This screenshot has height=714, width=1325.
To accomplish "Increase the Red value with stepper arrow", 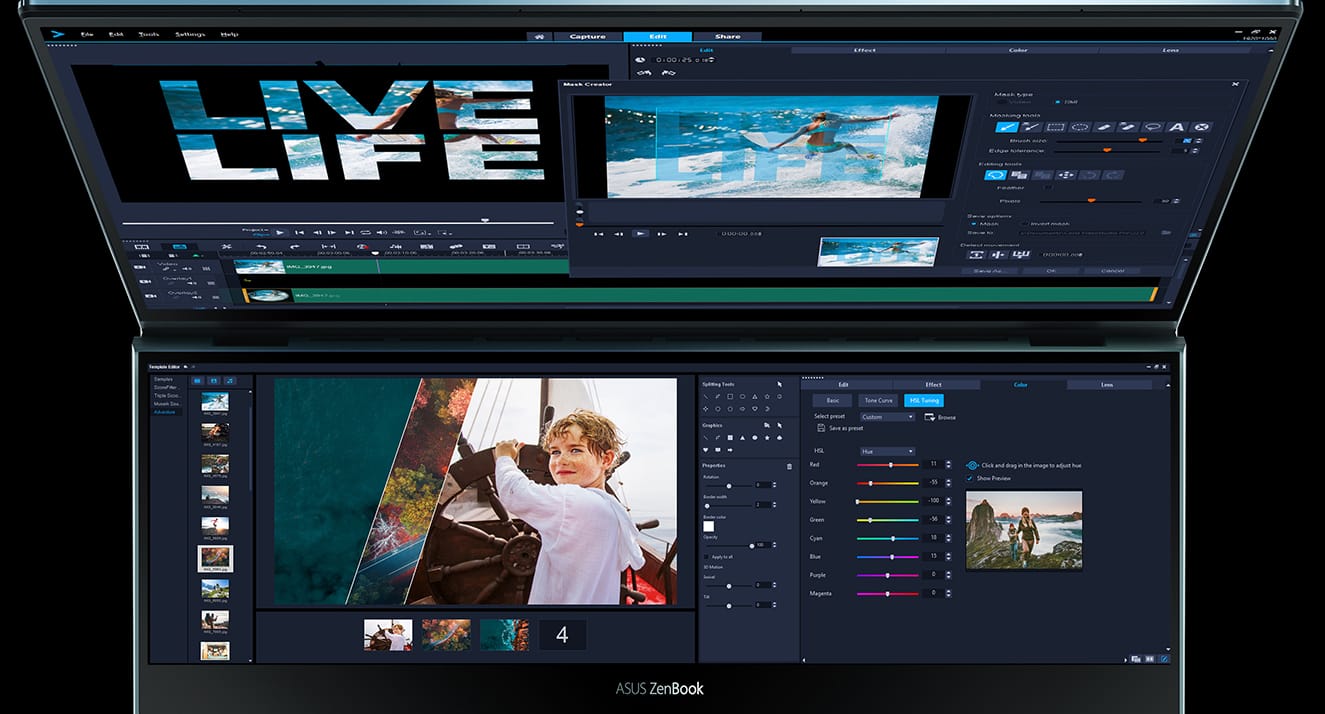I will (x=947, y=462).
